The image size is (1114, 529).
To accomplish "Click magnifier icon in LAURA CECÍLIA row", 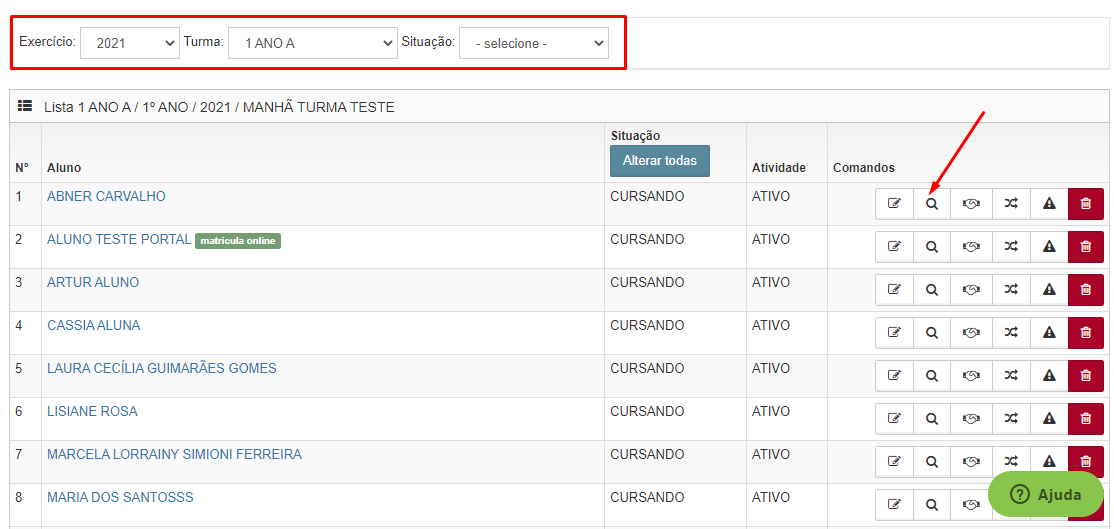I will (932, 376).
